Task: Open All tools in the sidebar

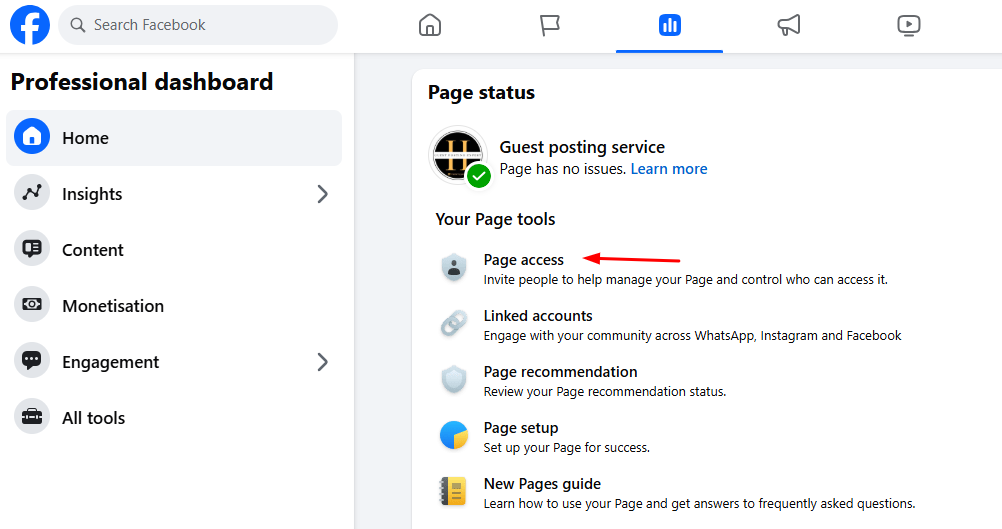Action: pyautogui.click(x=93, y=418)
